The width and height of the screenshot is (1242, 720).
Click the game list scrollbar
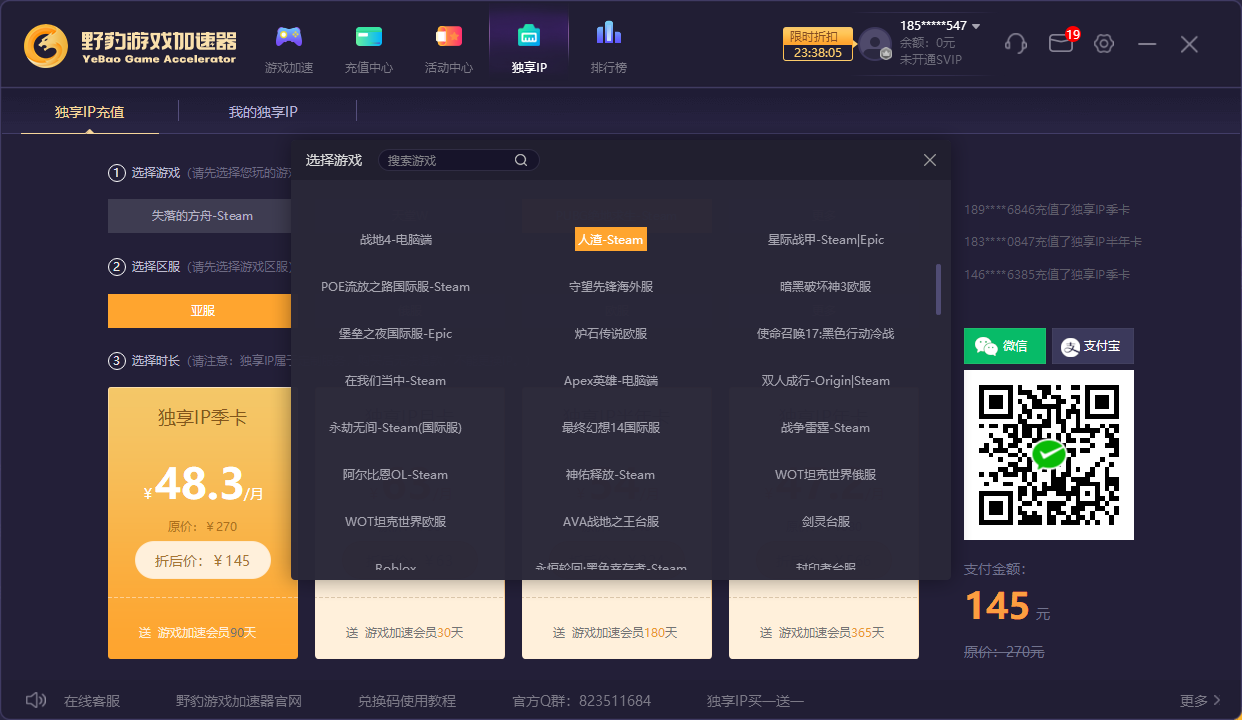point(938,289)
